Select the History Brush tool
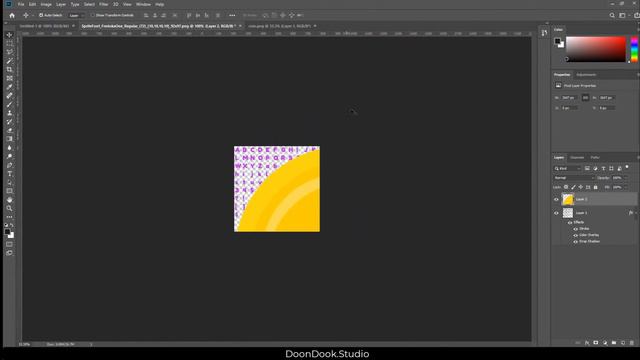Screen dimensions: 640x360 [x=9, y=122]
